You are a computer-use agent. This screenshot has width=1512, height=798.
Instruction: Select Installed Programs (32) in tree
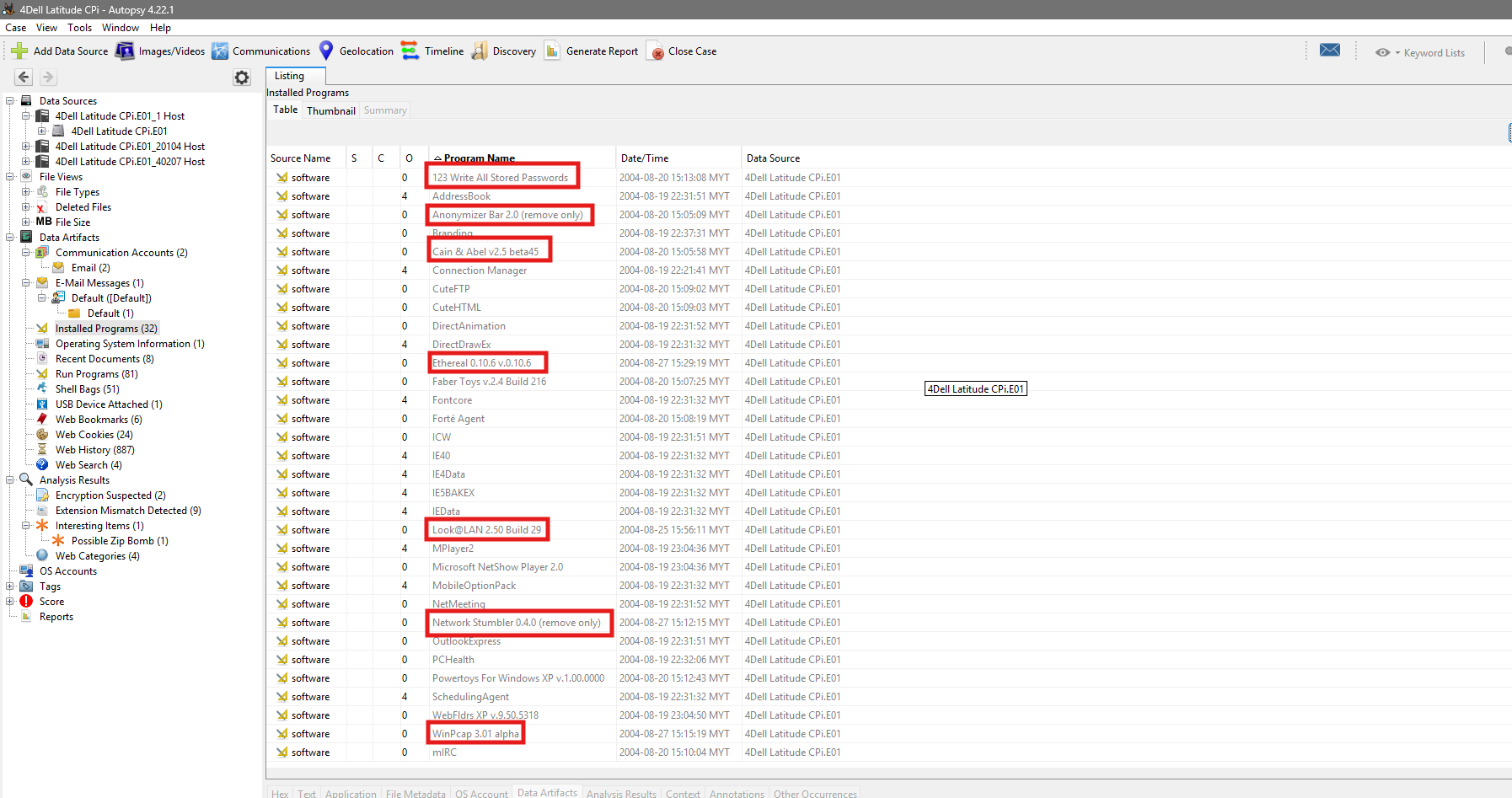106,329
